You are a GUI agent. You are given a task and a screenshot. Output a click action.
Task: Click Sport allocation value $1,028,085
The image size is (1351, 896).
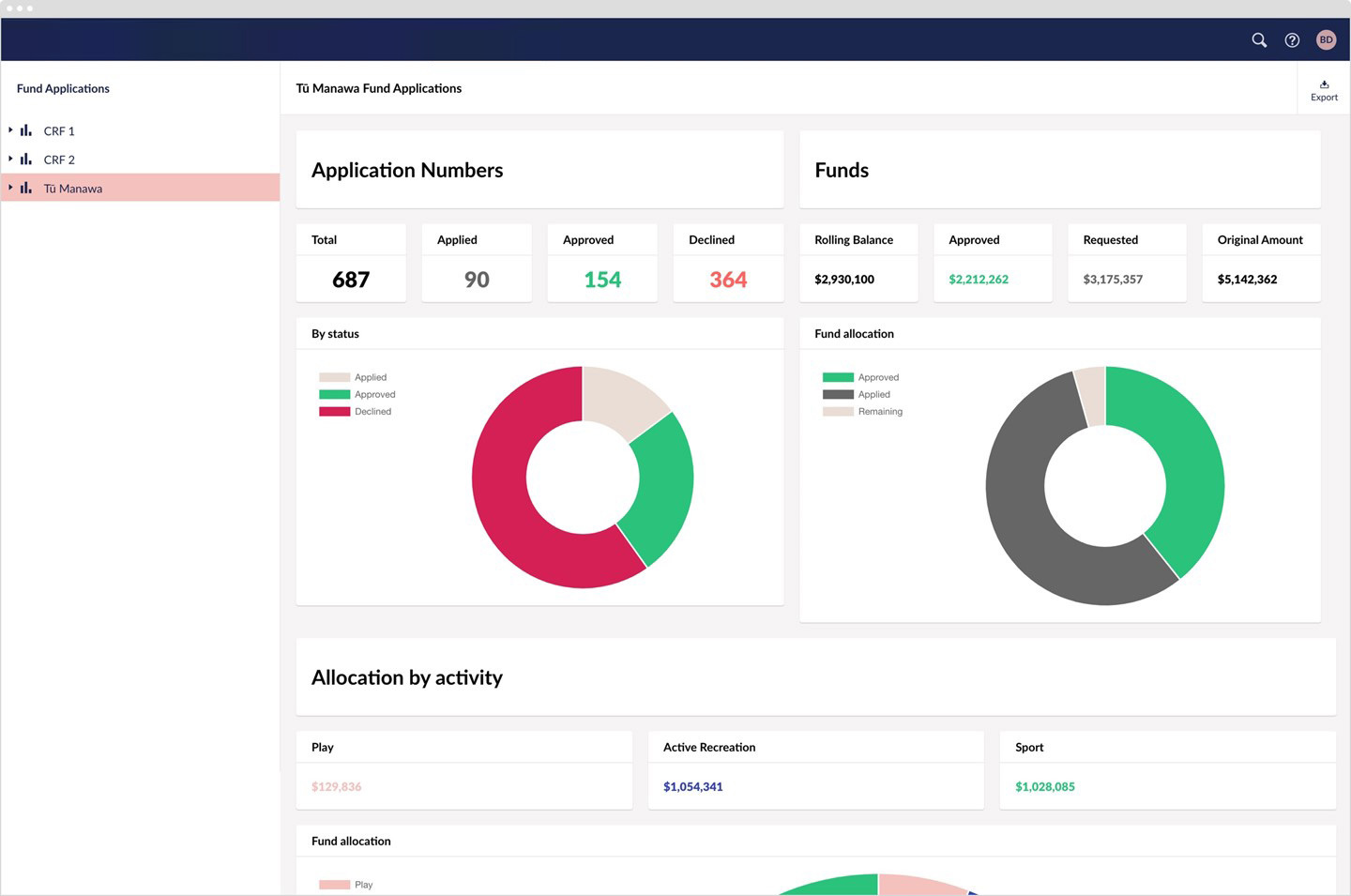click(x=1045, y=787)
